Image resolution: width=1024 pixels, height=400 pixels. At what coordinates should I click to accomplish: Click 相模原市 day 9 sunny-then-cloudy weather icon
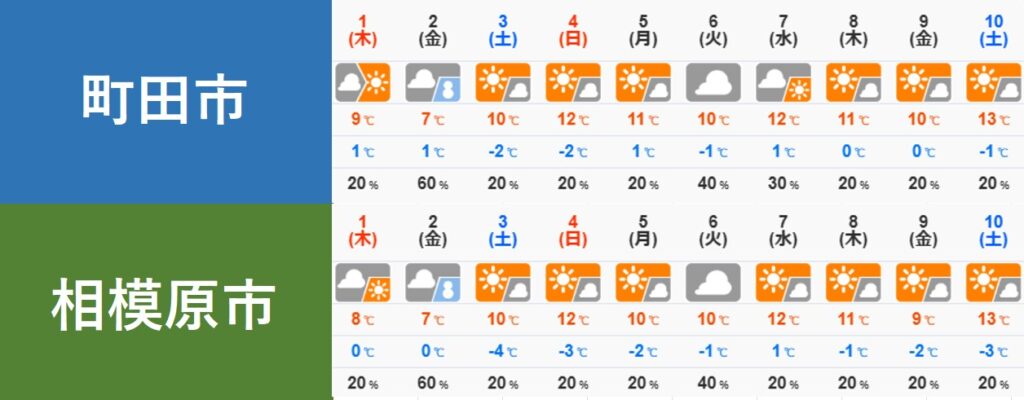923,281
